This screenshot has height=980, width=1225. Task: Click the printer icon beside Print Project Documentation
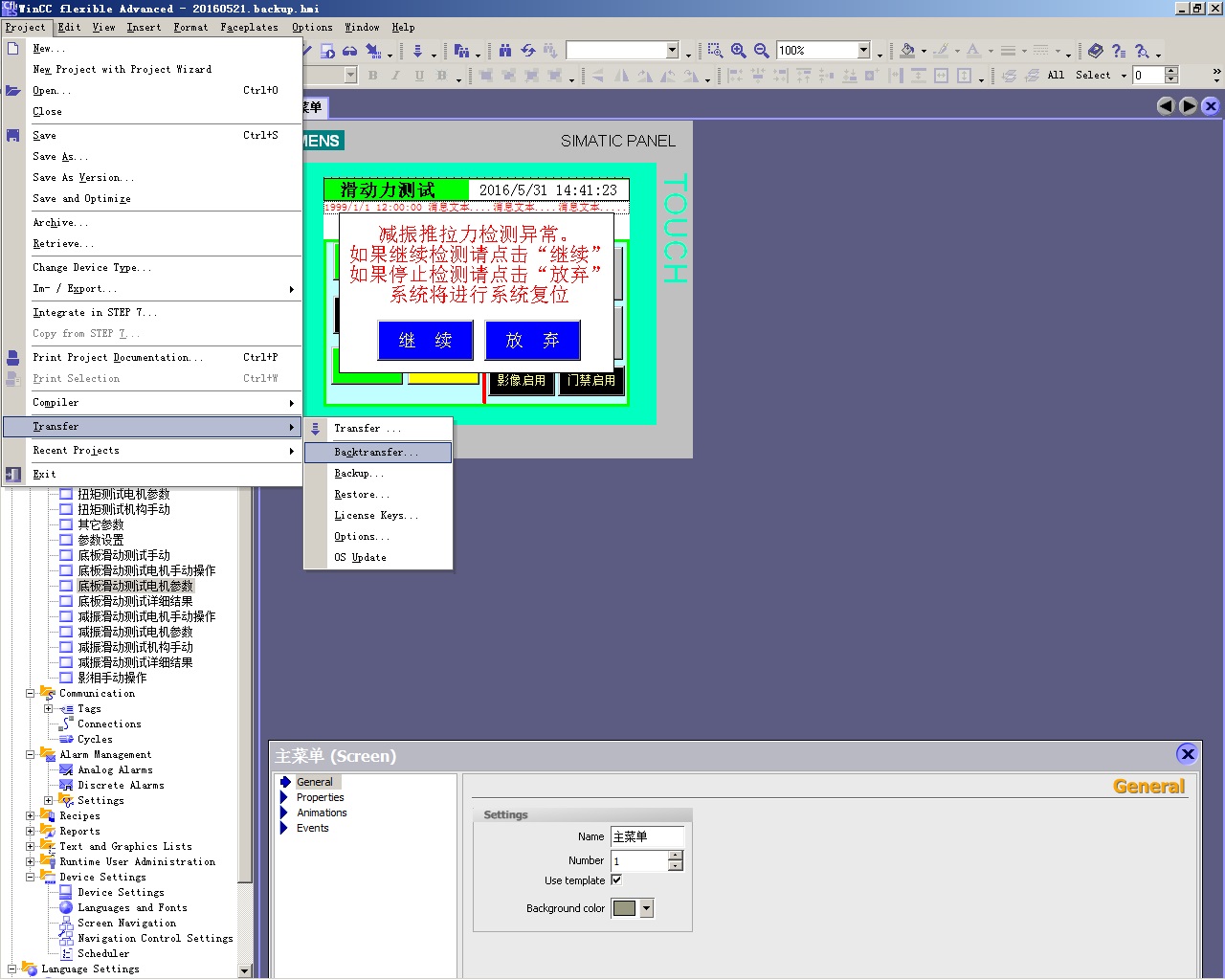pos(13,357)
